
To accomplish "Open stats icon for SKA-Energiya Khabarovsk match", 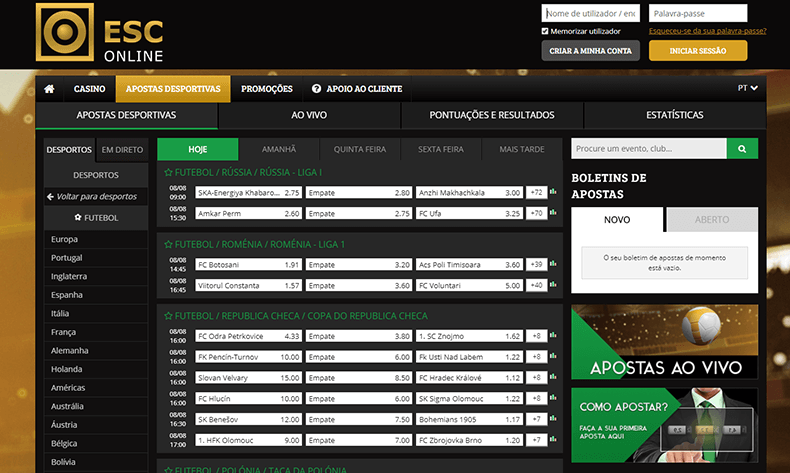I will 553,192.
